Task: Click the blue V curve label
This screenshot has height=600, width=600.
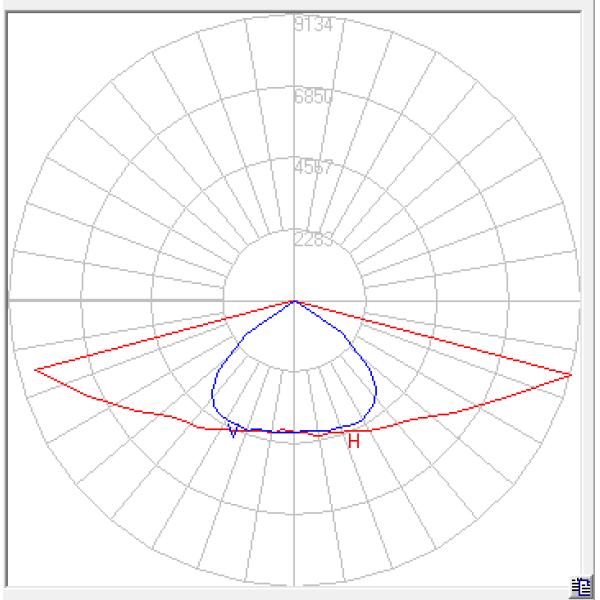Action: pyautogui.click(x=233, y=431)
